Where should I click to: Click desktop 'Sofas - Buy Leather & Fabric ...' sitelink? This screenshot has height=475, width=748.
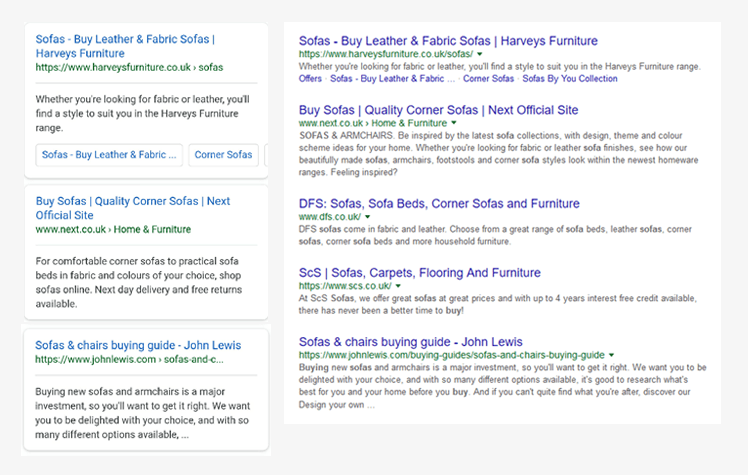click(393, 79)
